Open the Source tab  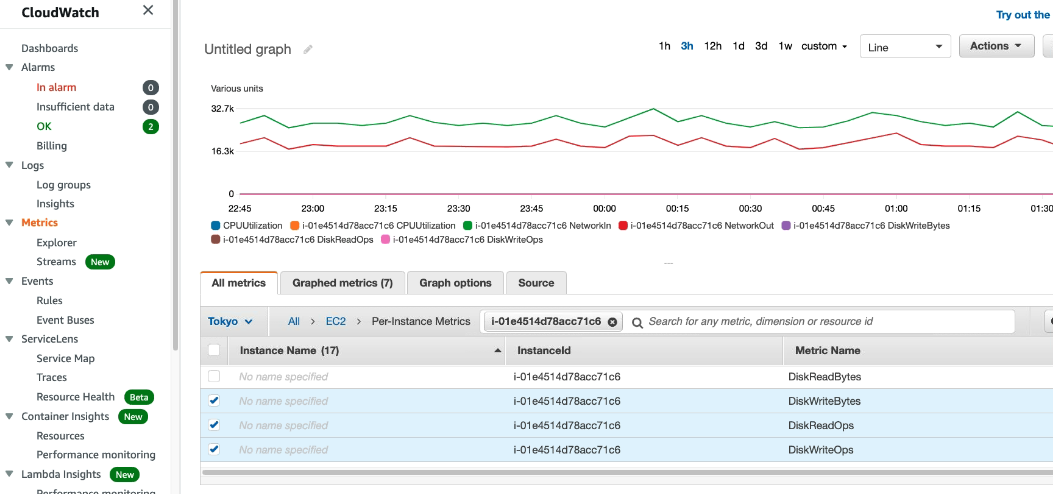tap(536, 283)
